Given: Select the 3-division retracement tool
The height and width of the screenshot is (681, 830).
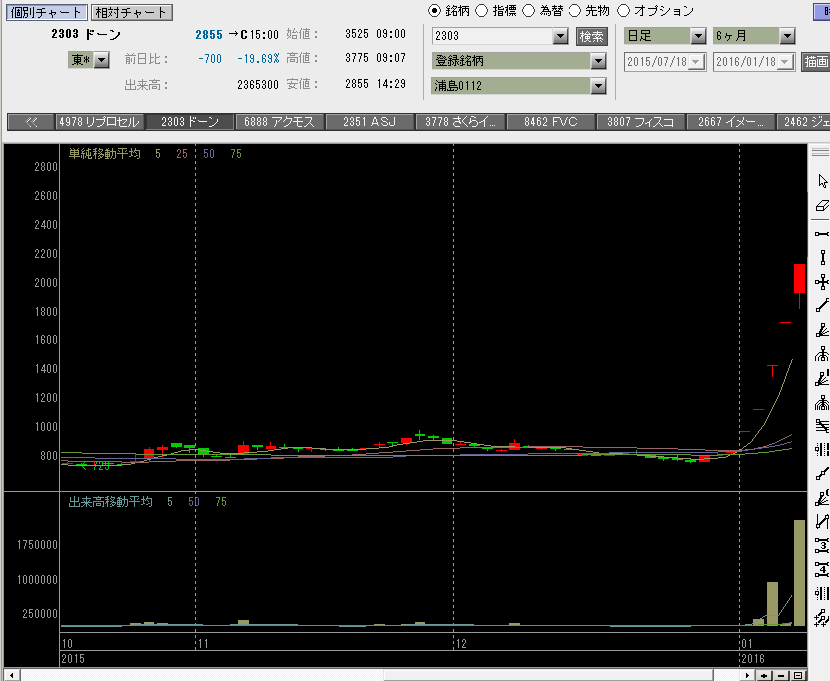Looking at the screenshot, I should click(822, 546).
